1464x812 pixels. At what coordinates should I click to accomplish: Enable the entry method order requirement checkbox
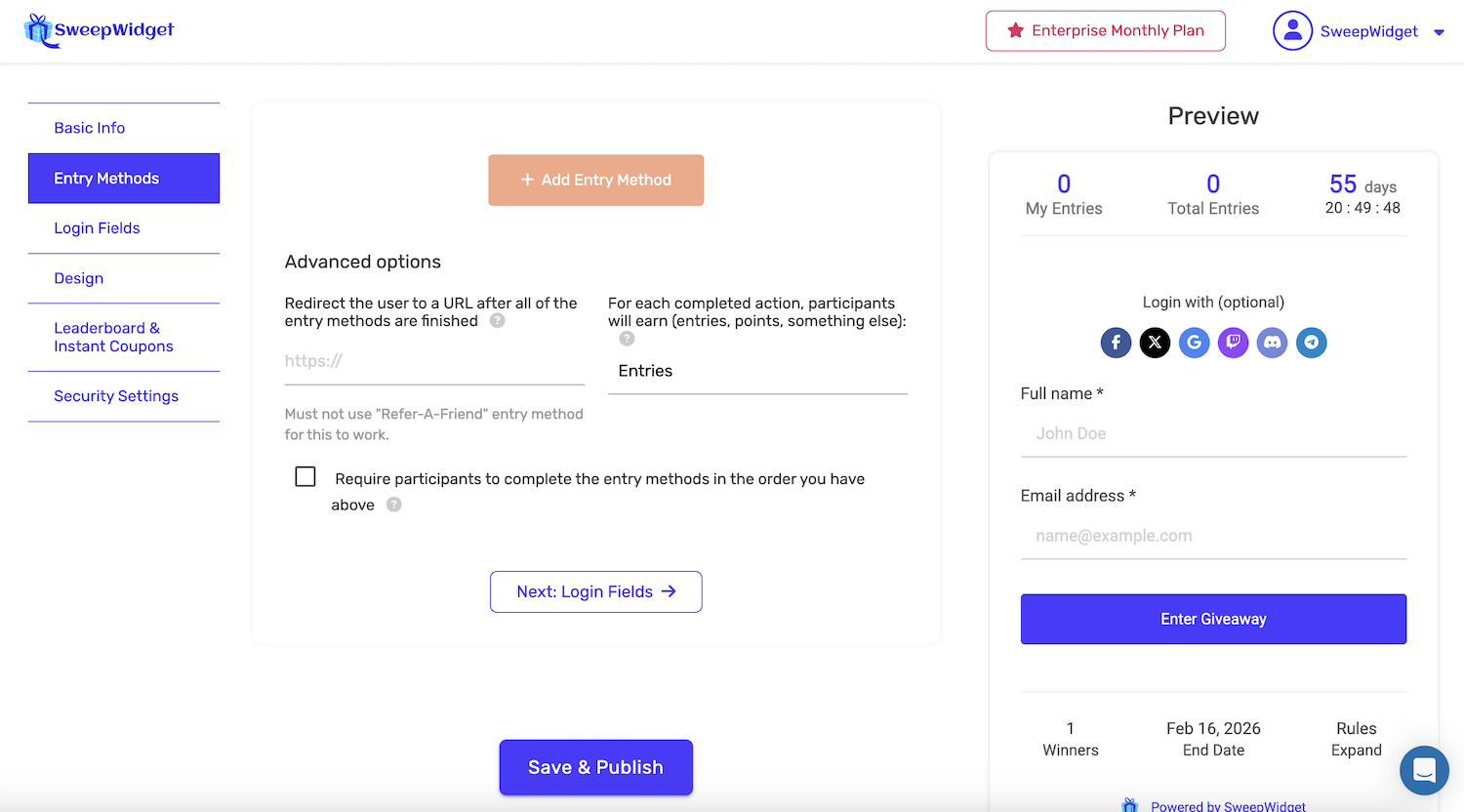(305, 476)
